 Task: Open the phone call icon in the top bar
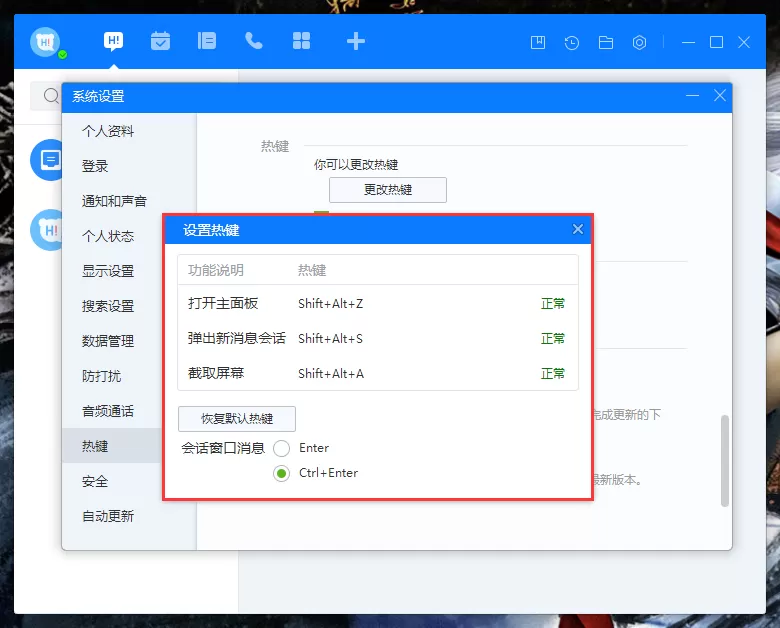point(254,41)
